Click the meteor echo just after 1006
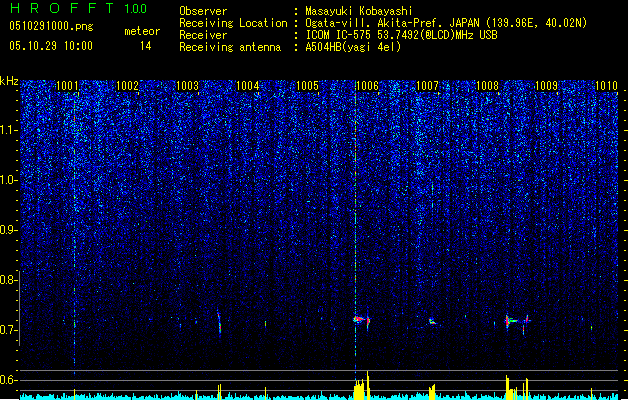The width and height of the screenshot is (629, 400). click(361, 320)
